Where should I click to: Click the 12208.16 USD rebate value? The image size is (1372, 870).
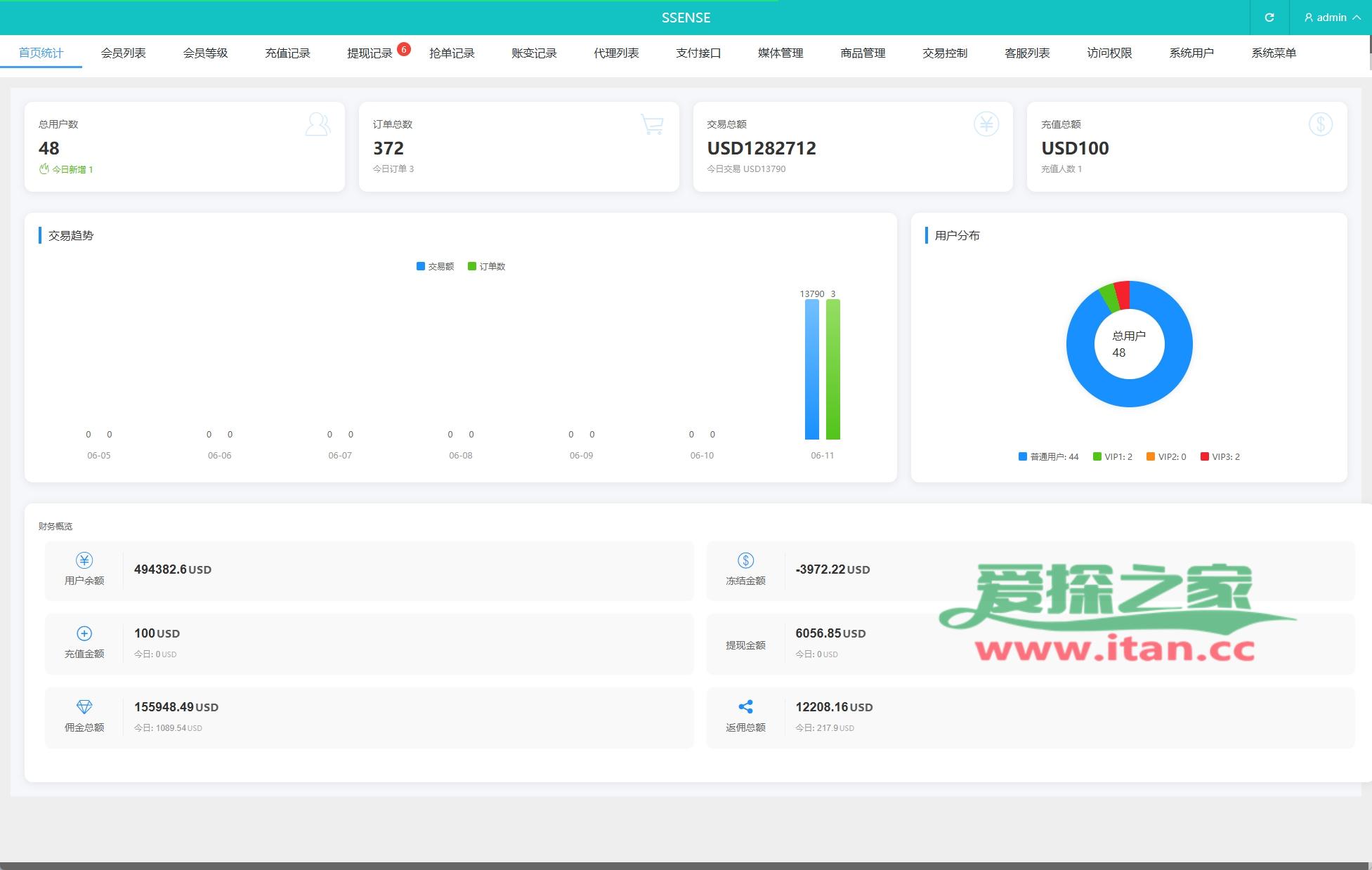click(x=834, y=707)
